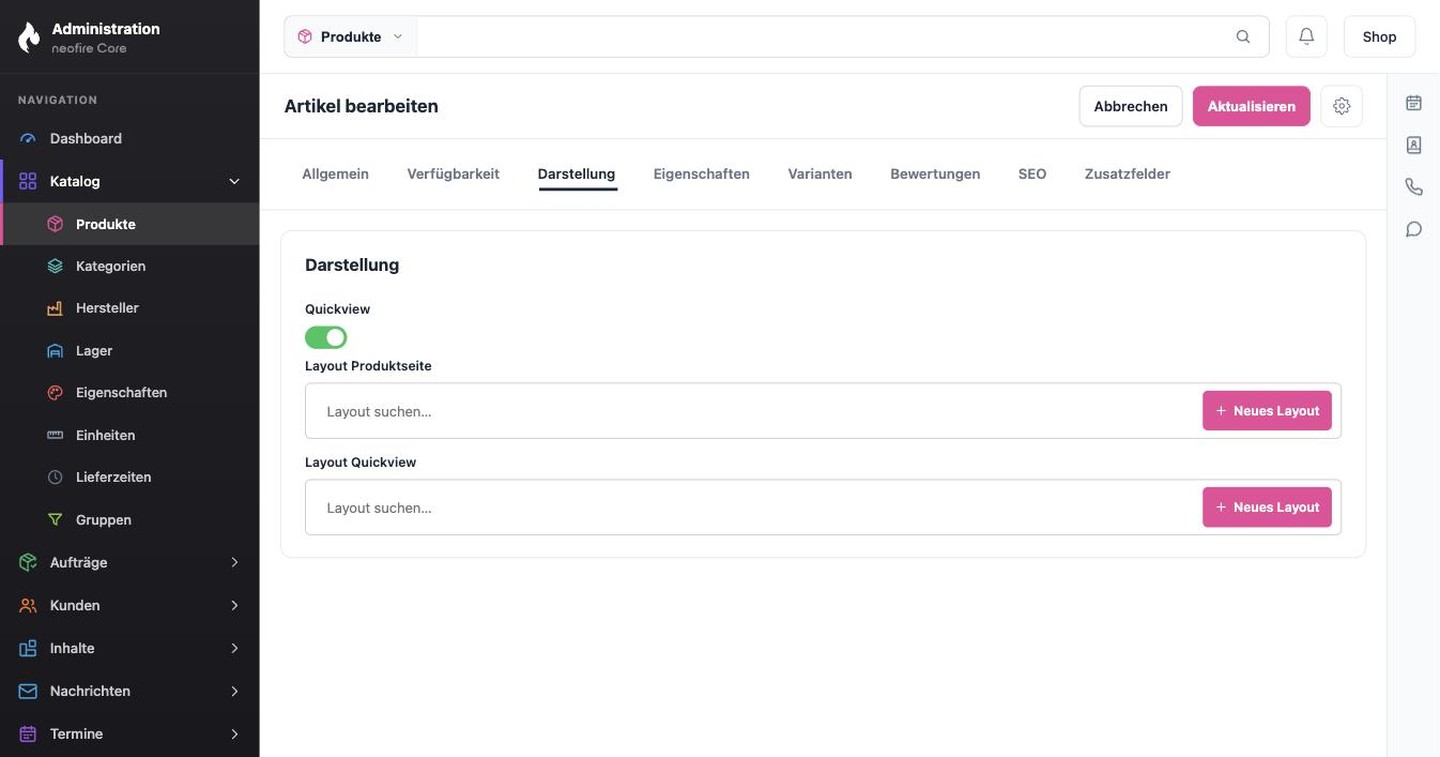Open the calendar icon in right sidebar

click(1413, 103)
